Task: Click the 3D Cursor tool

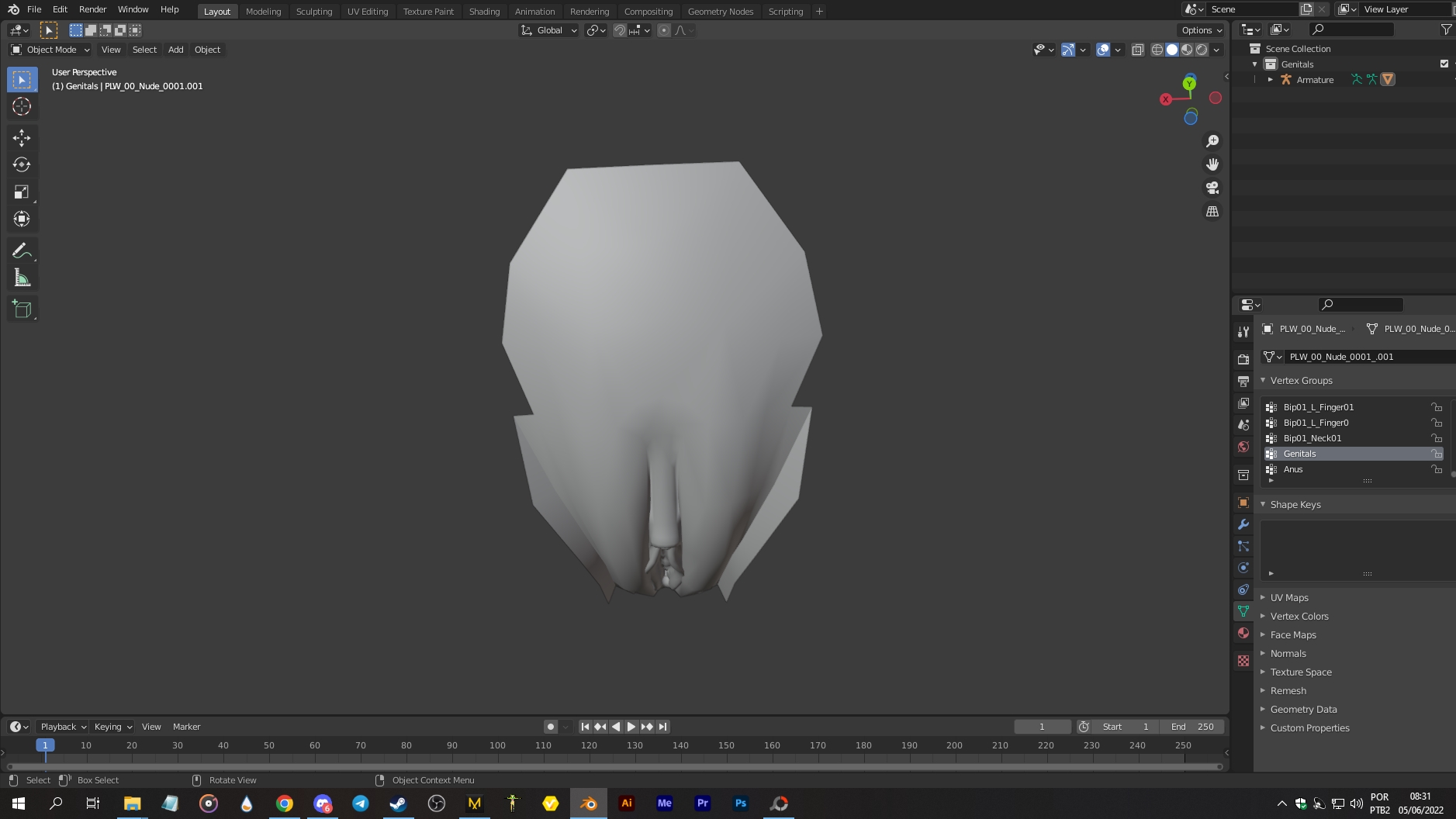Action: [x=22, y=106]
